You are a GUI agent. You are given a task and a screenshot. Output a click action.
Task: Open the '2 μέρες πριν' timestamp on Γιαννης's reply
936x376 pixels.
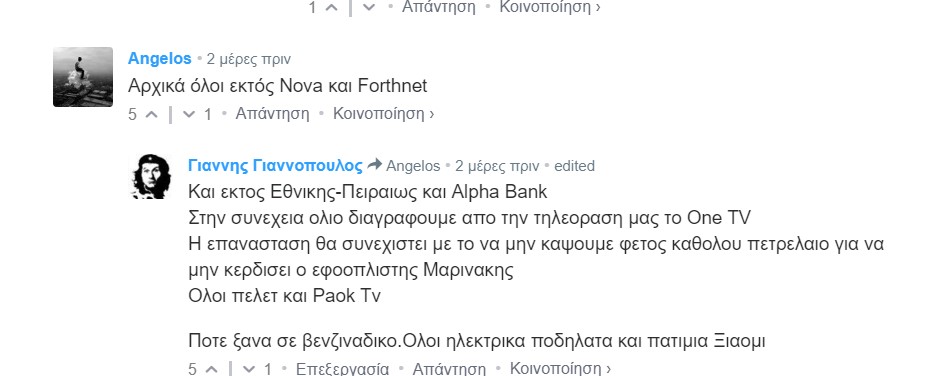pyautogui.click(x=497, y=166)
